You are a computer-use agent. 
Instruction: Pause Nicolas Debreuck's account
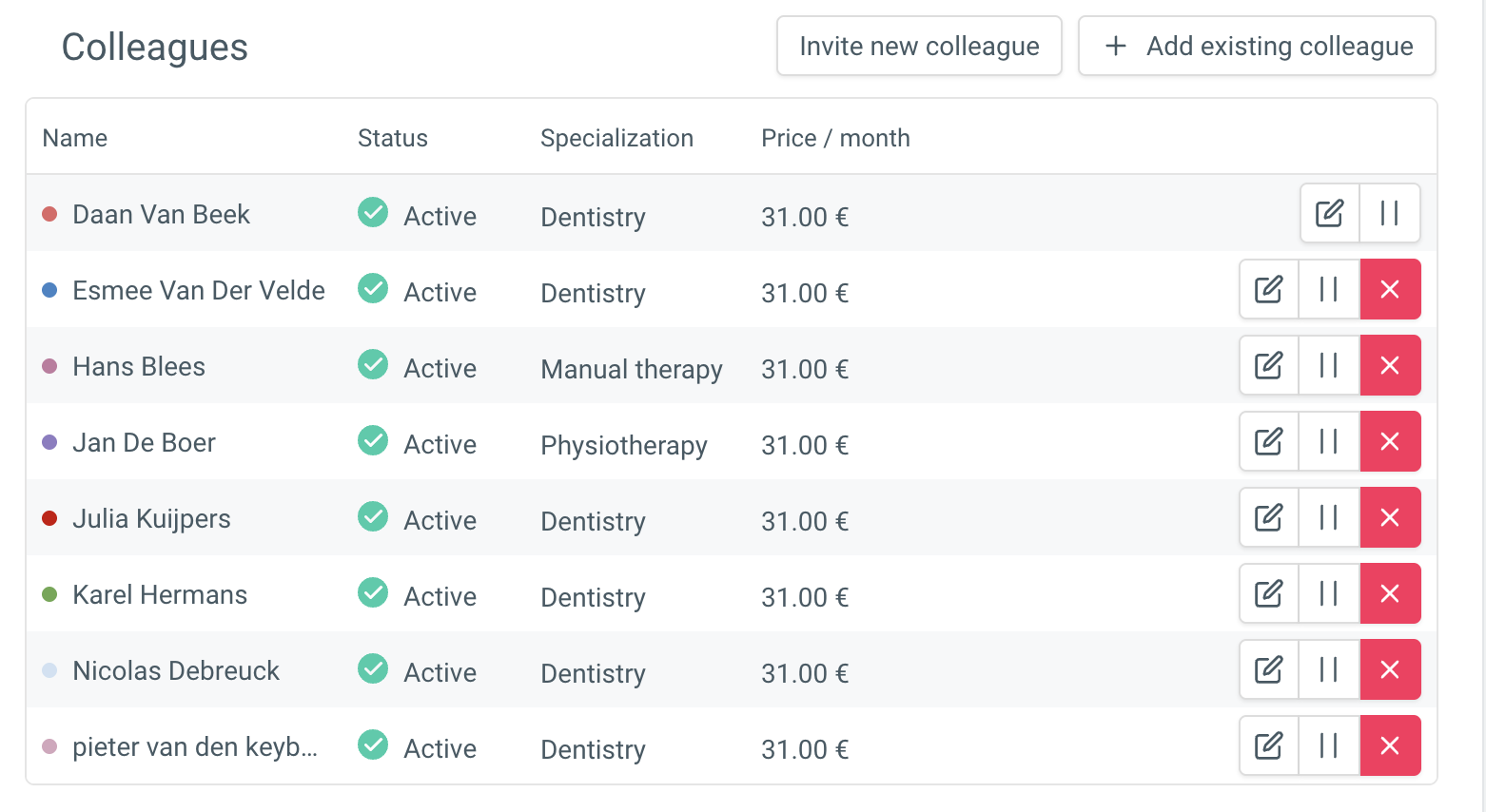click(1329, 669)
